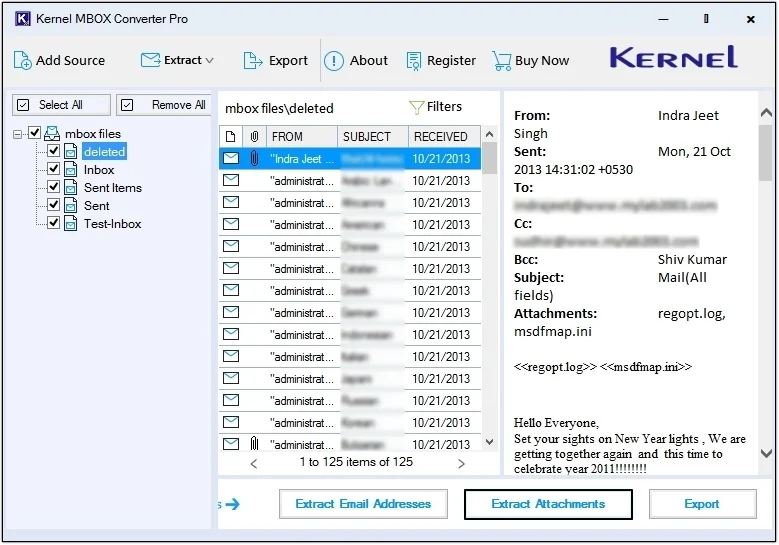Click the deleted folder icon
Image resolution: width=779 pixels, height=545 pixels.
click(71, 151)
